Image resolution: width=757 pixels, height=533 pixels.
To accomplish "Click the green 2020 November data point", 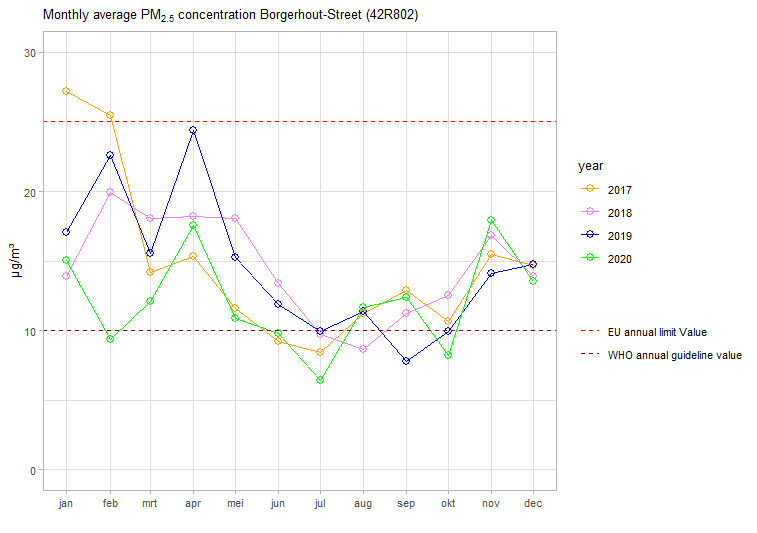I will click(x=491, y=220).
